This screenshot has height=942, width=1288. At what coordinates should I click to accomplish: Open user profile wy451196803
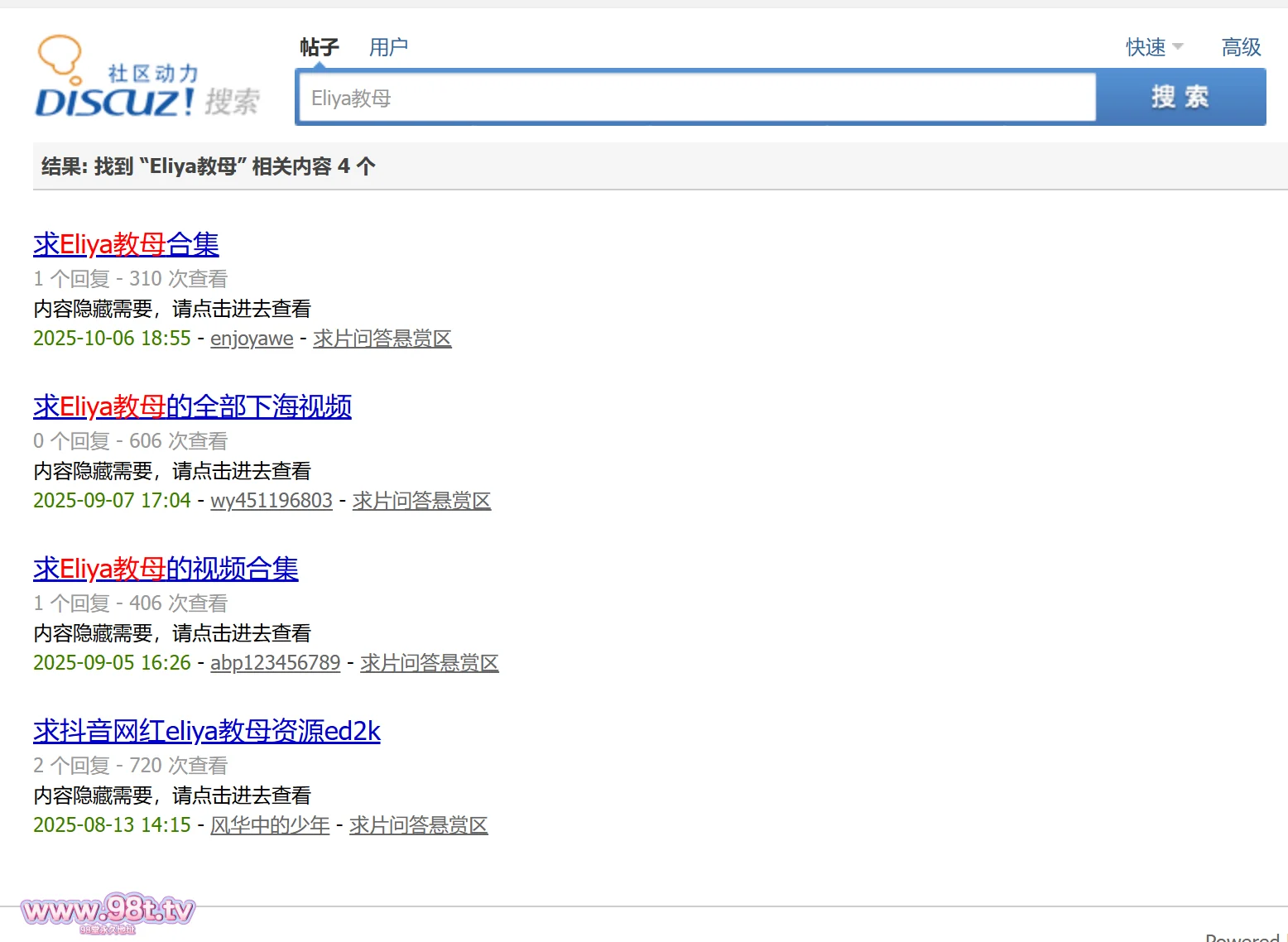click(x=271, y=501)
